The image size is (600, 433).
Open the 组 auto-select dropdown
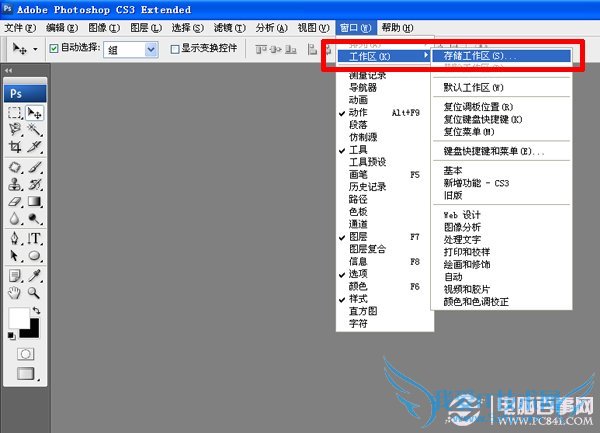[x=130, y=49]
